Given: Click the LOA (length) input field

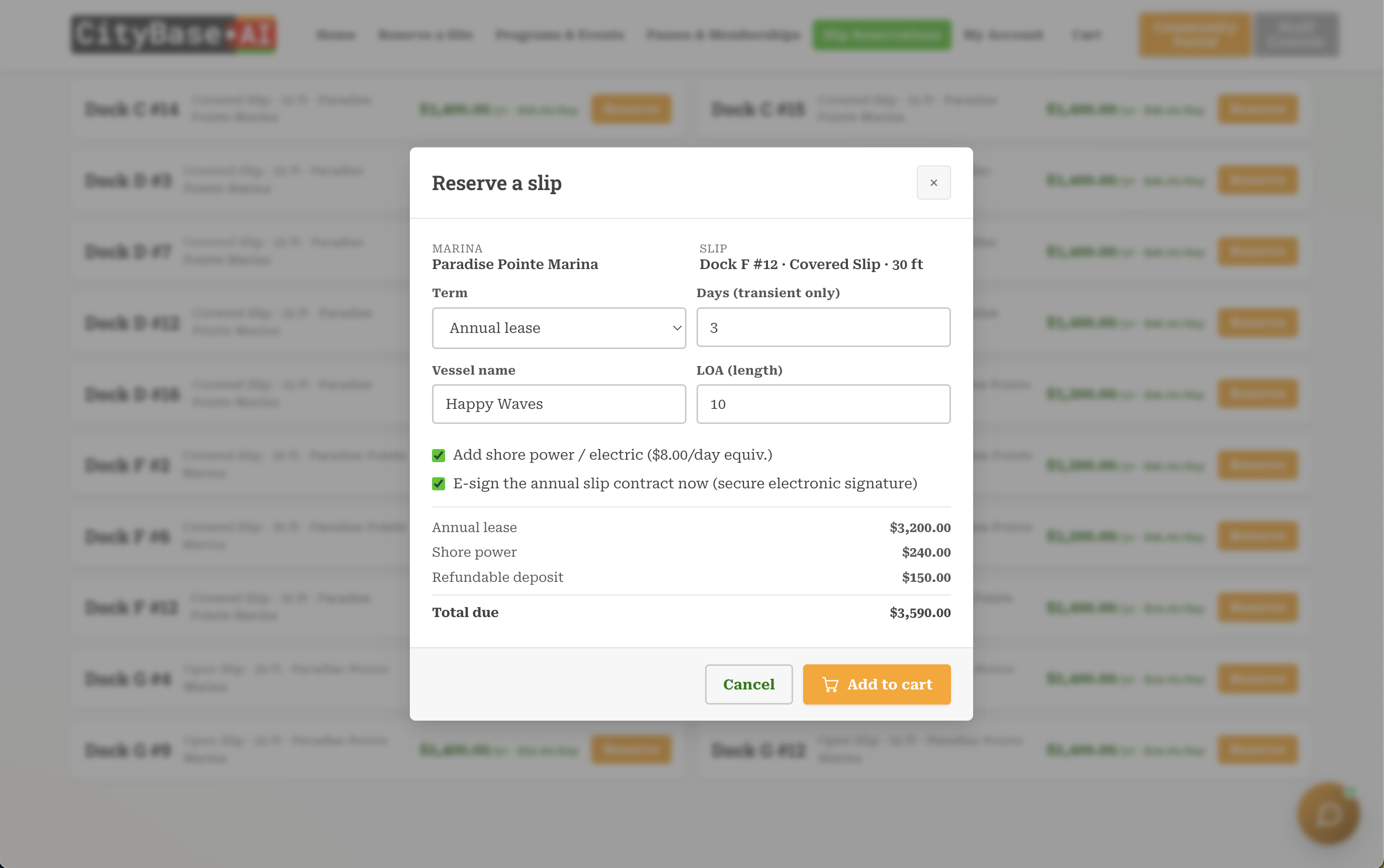Looking at the screenshot, I should point(823,404).
